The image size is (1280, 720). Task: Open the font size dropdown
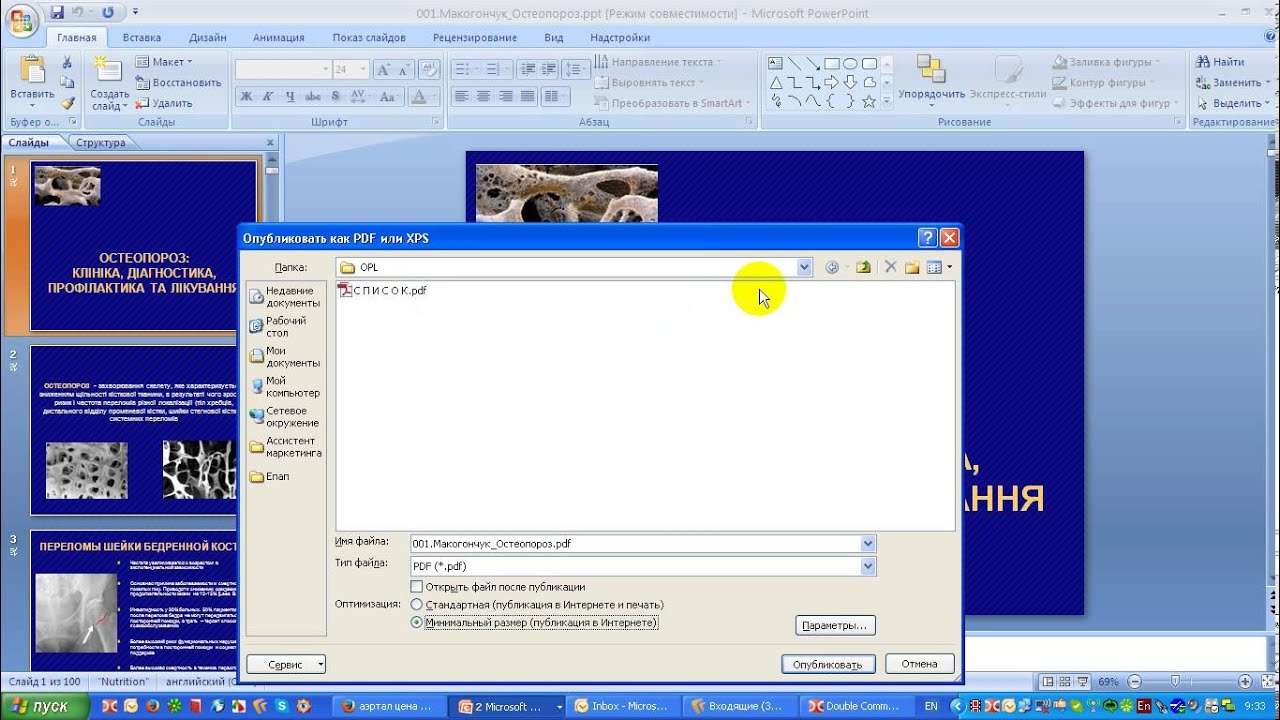(x=365, y=70)
